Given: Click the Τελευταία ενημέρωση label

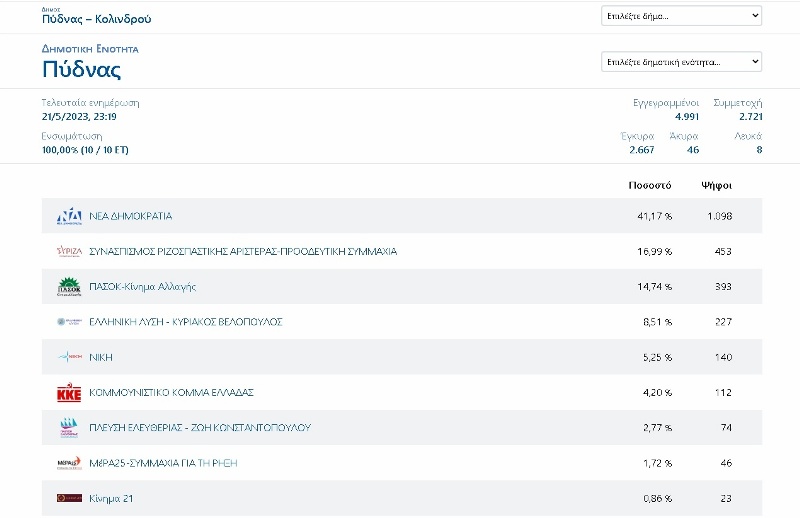Looking at the screenshot, I should pyautogui.click(x=90, y=103).
